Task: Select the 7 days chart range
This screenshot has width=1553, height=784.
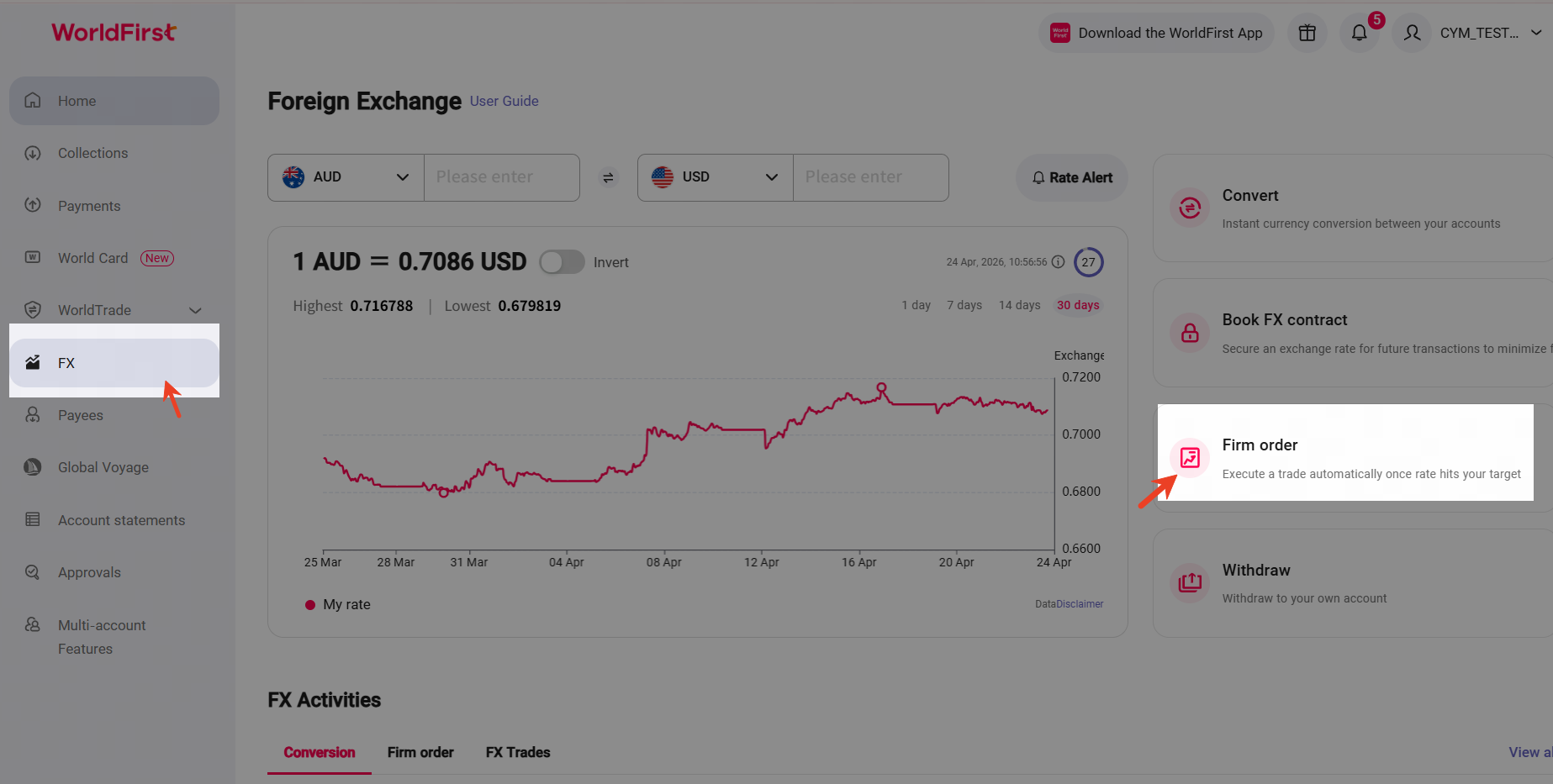Action: click(964, 305)
